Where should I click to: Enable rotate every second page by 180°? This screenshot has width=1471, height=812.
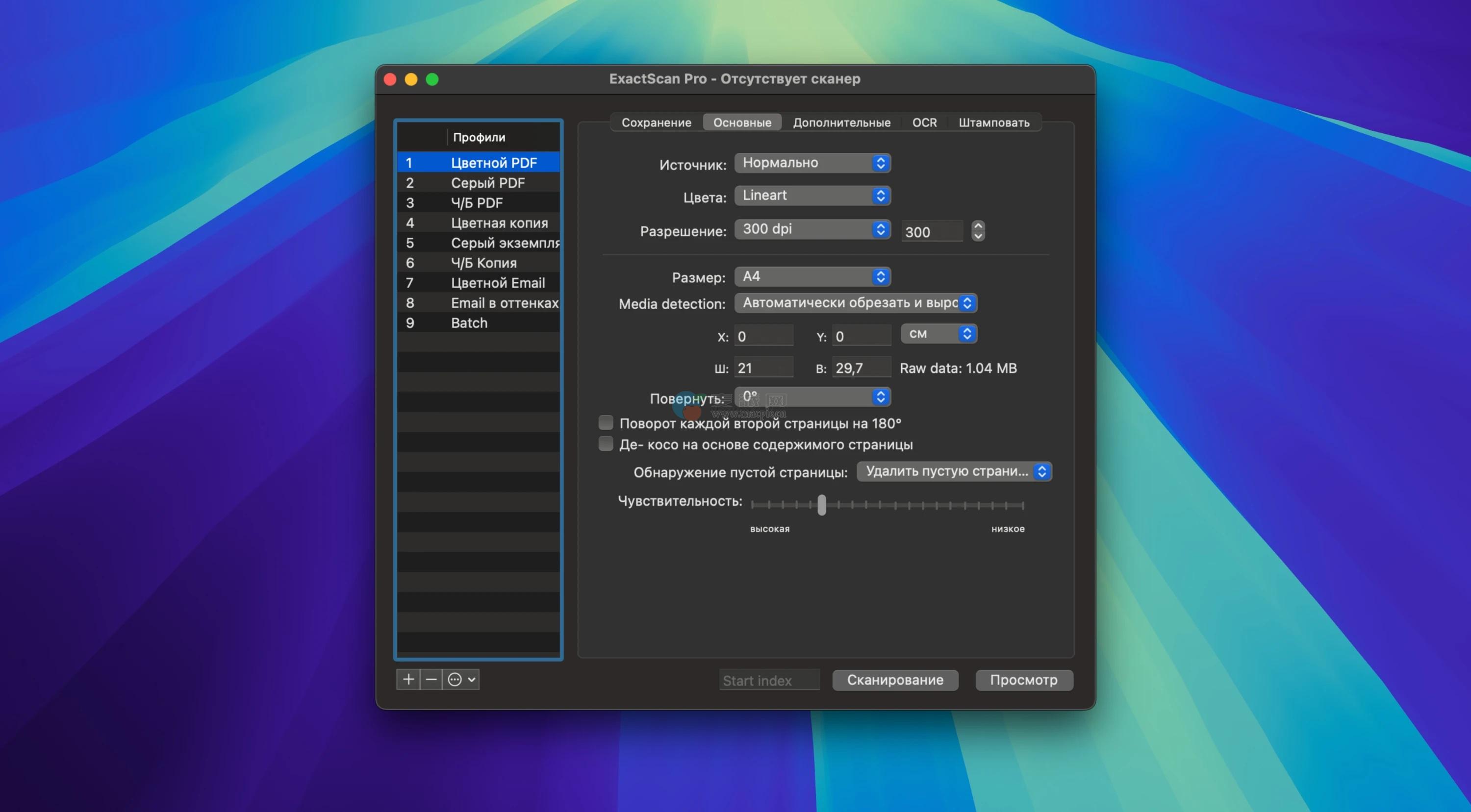pyautogui.click(x=606, y=423)
